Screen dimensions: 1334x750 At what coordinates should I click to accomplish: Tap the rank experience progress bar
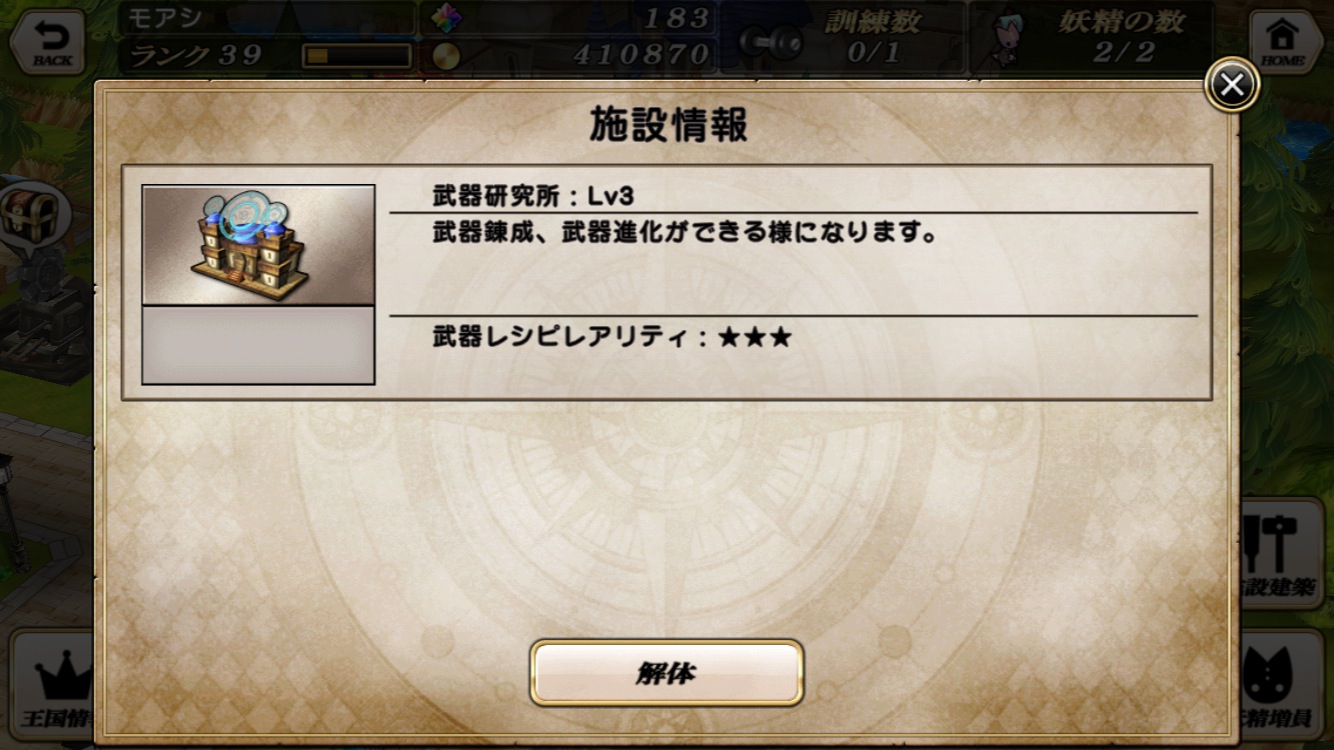tap(357, 56)
